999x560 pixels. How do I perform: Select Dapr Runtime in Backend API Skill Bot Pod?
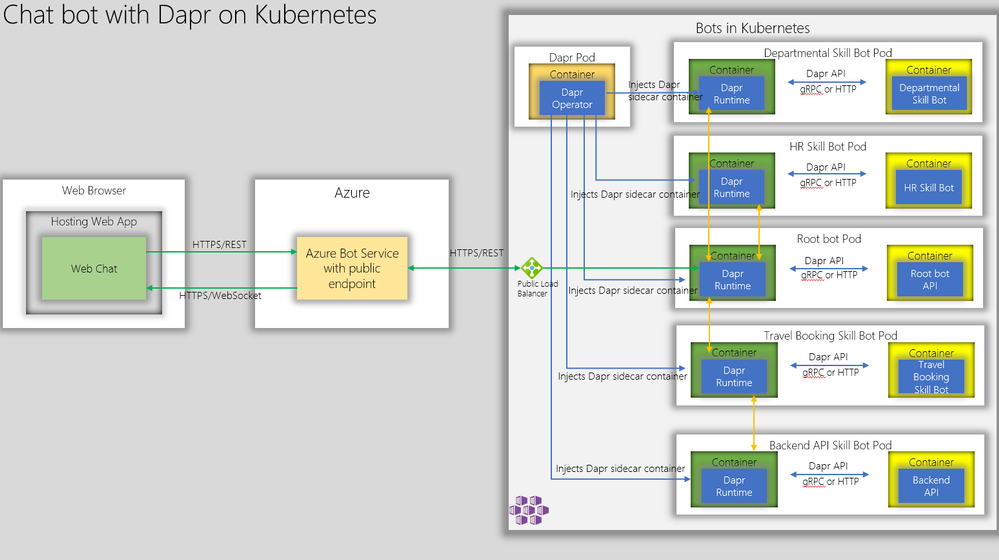tap(733, 486)
